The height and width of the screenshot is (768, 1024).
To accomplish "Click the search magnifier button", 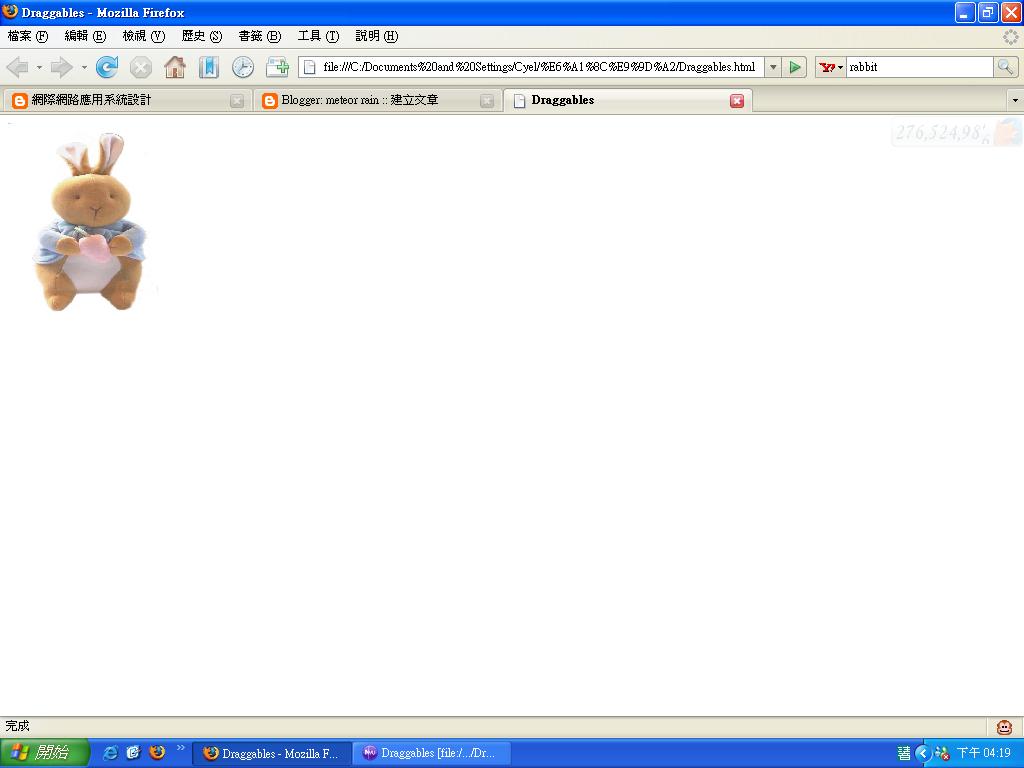I will pyautogui.click(x=1005, y=67).
